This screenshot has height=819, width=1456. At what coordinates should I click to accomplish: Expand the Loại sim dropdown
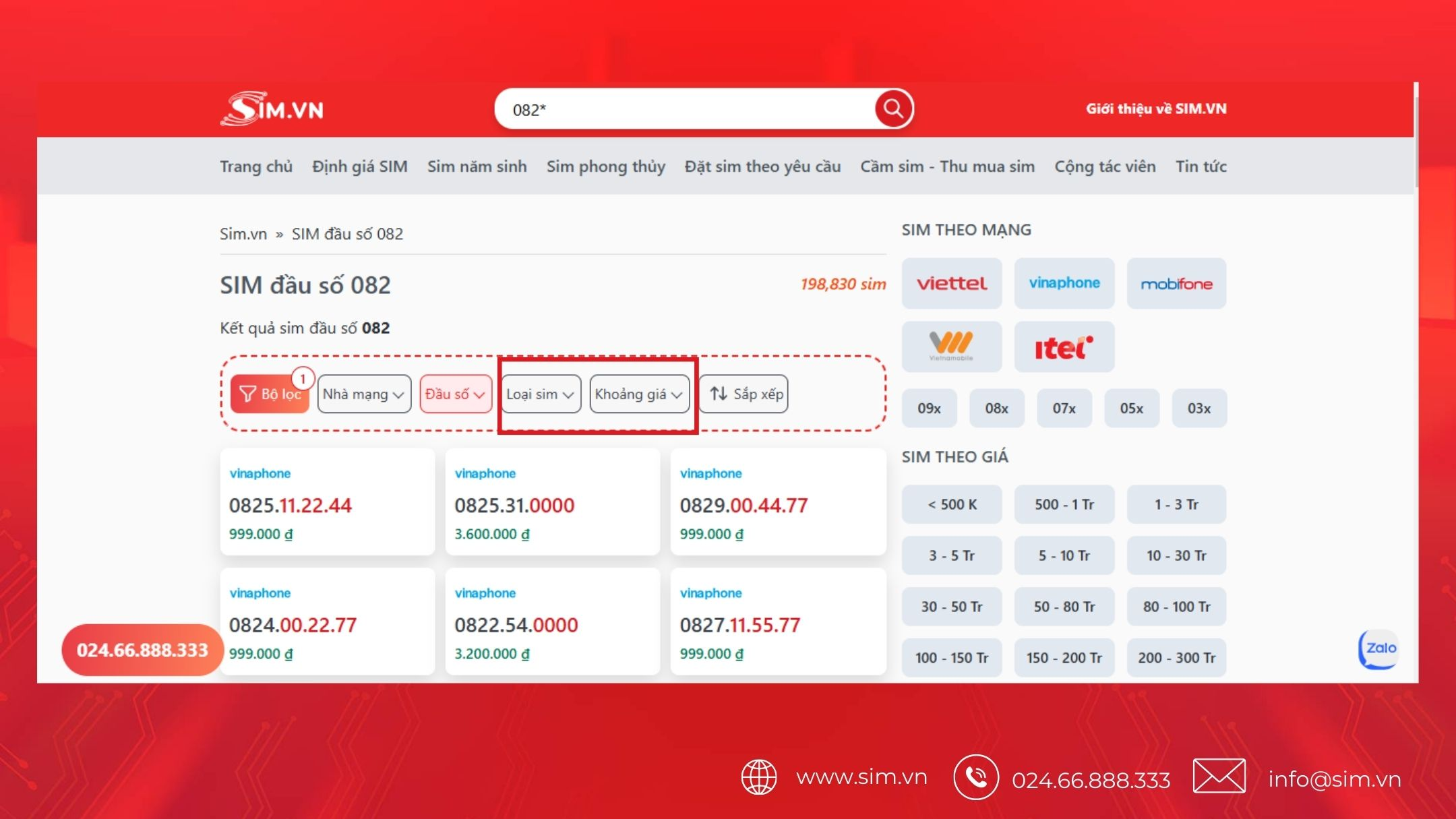pyautogui.click(x=541, y=394)
